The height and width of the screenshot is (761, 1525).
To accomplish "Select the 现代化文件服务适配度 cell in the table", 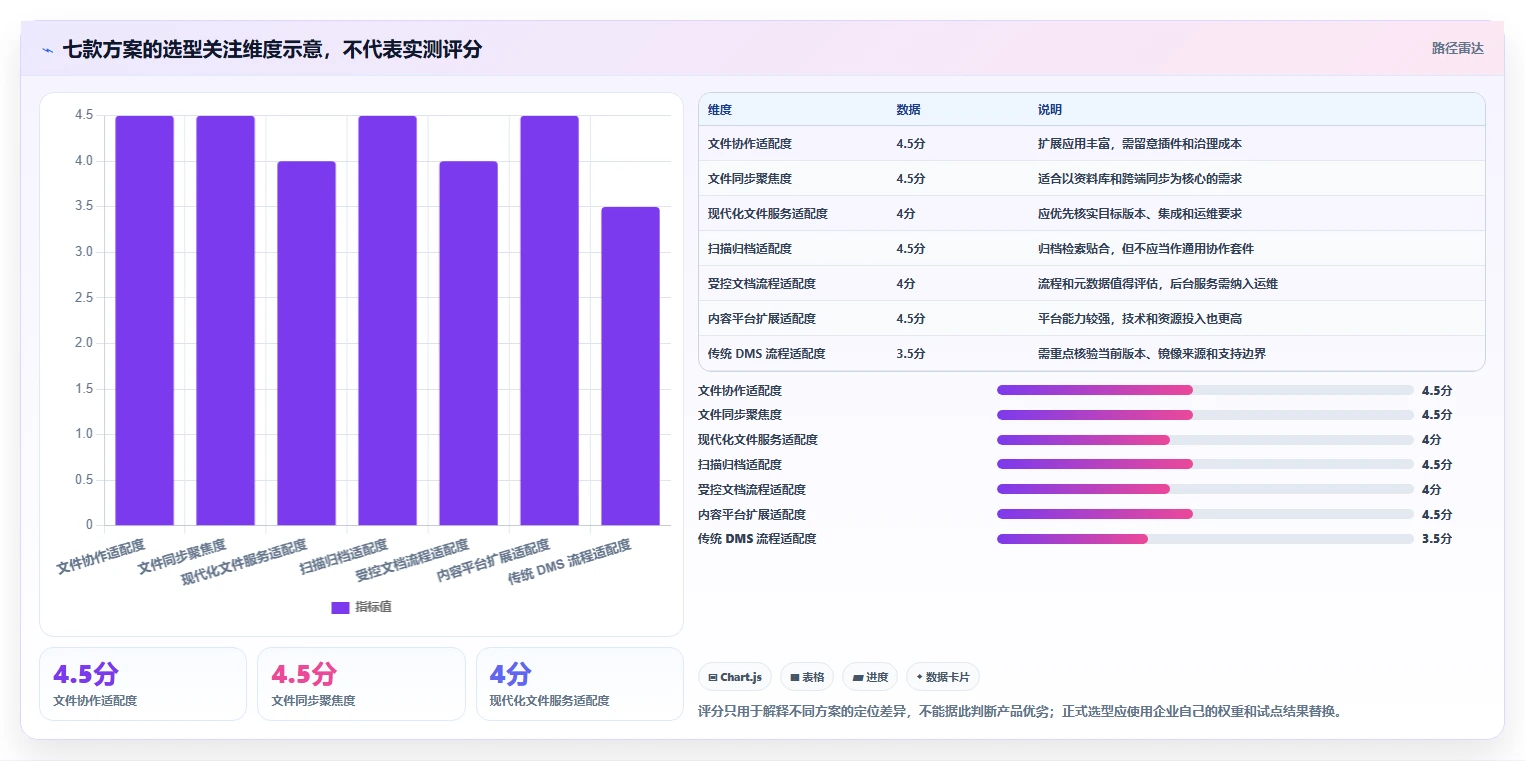I will (768, 214).
